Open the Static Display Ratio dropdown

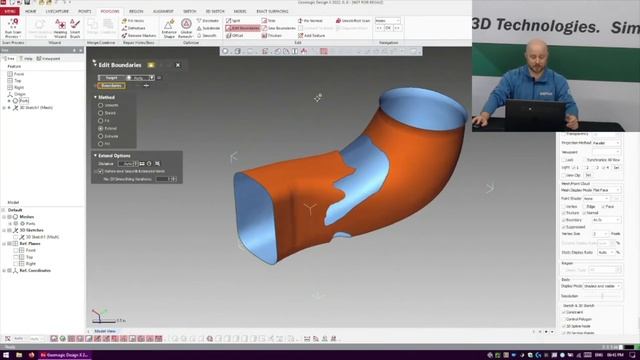coord(605,253)
